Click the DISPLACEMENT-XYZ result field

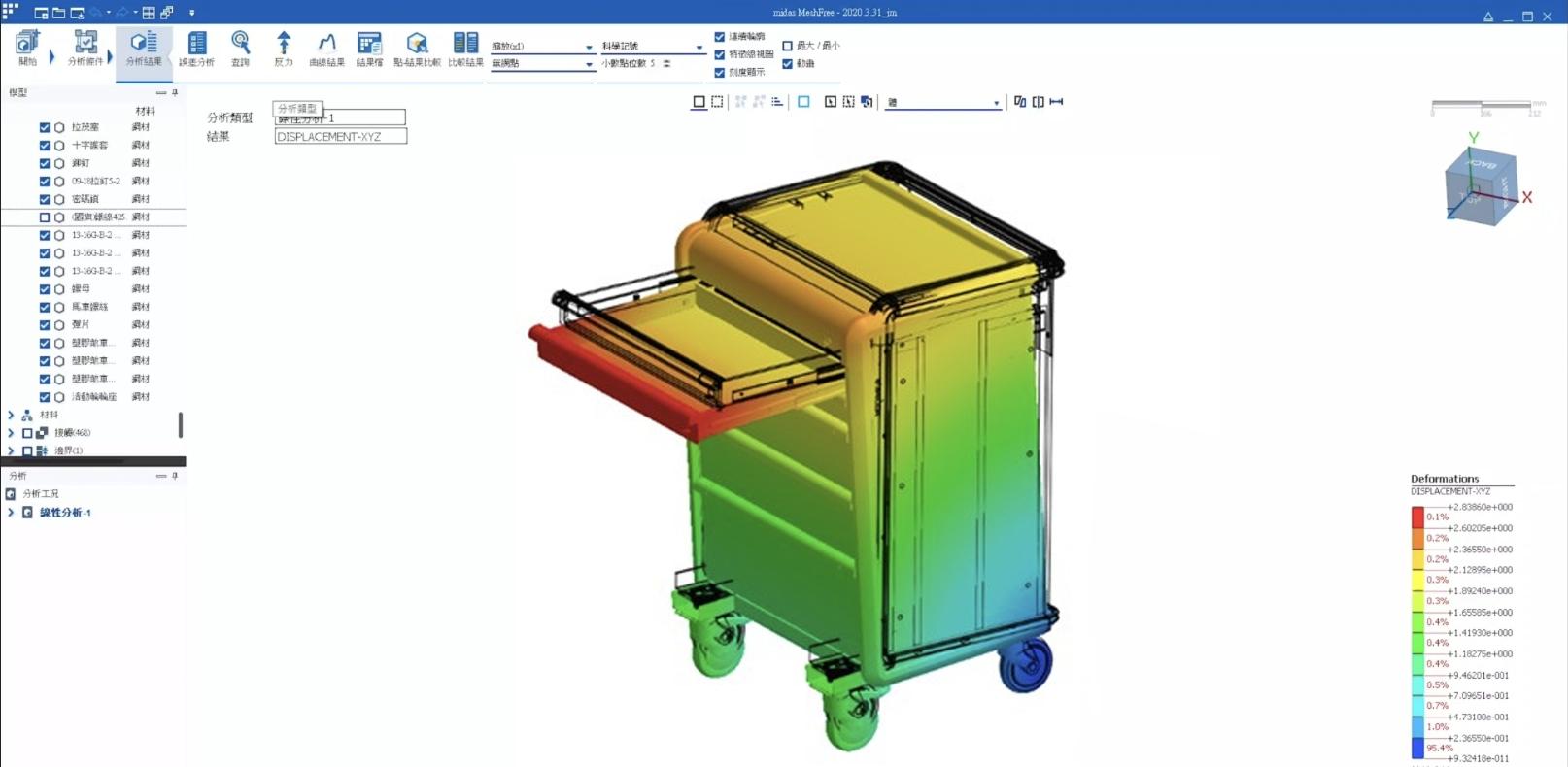(340, 137)
